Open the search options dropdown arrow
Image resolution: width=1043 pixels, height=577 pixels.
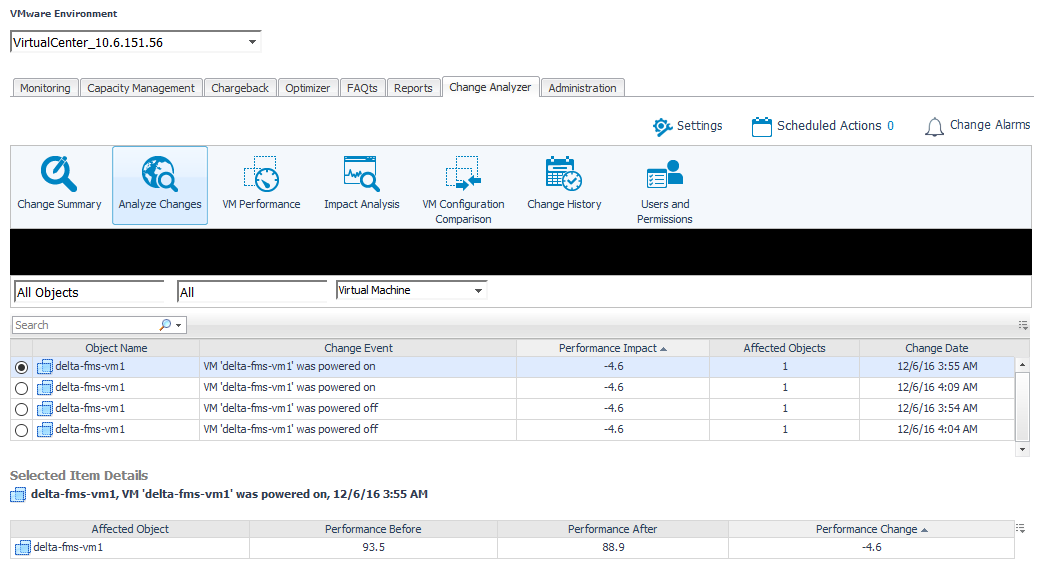coord(178,325)
